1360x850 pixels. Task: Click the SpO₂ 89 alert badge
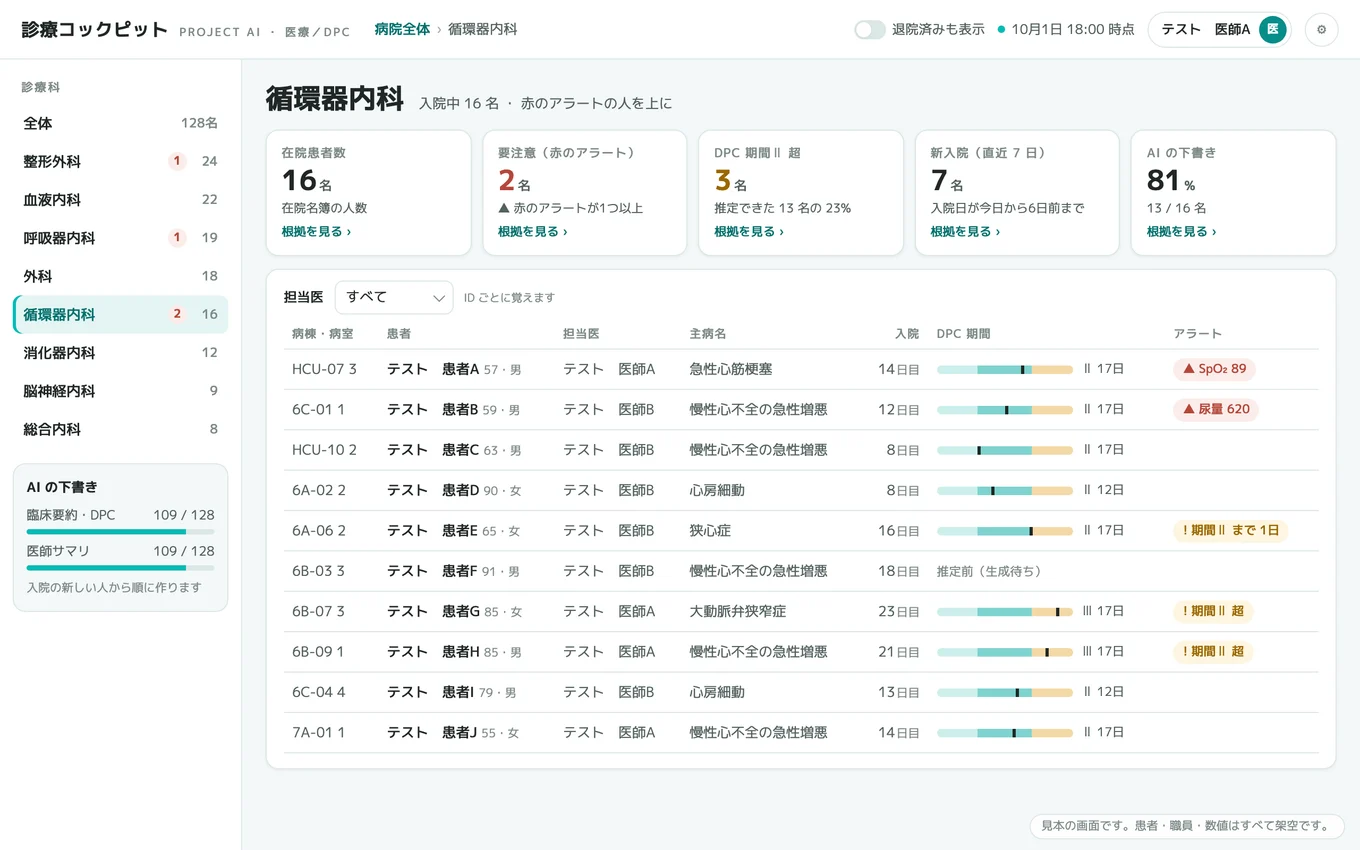pos(1214,369)
